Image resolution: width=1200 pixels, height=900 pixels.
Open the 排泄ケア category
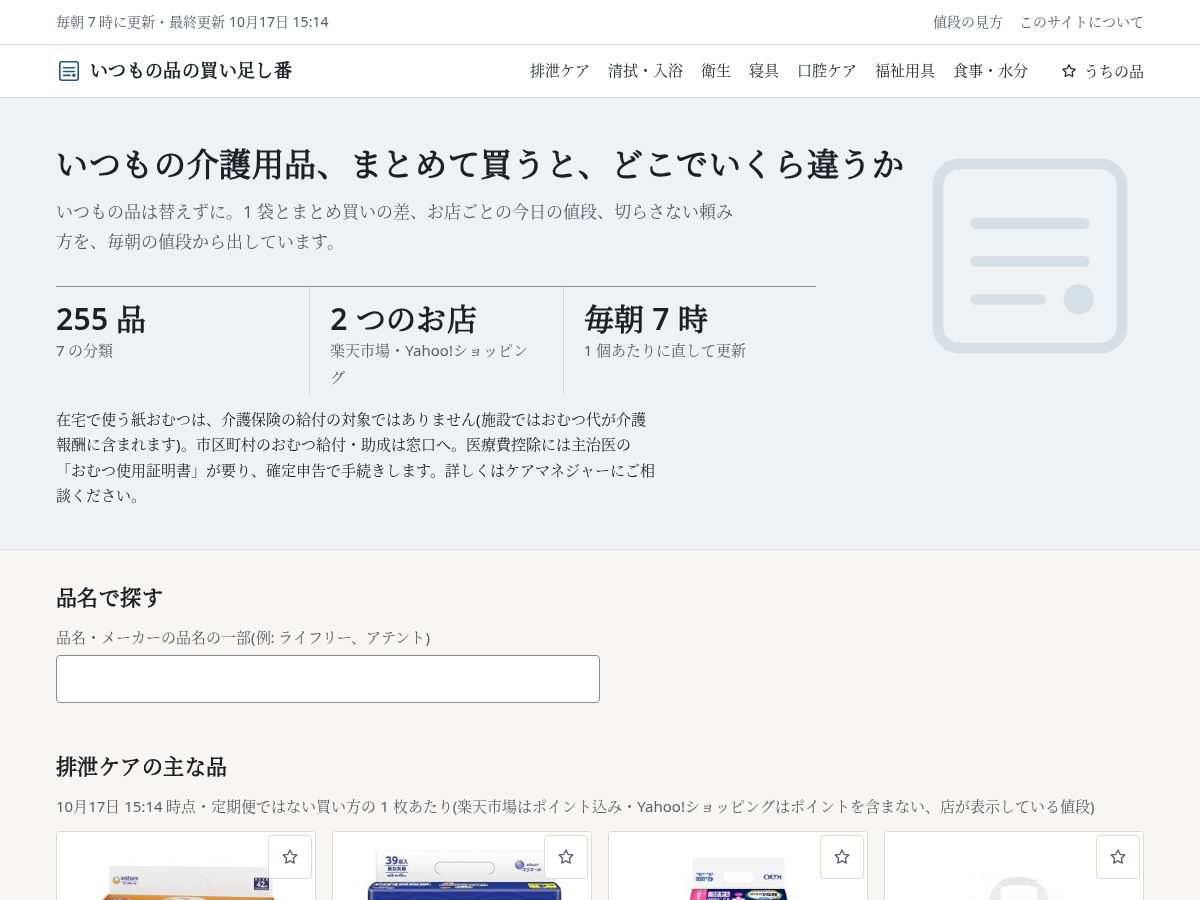tap(560, 71)
